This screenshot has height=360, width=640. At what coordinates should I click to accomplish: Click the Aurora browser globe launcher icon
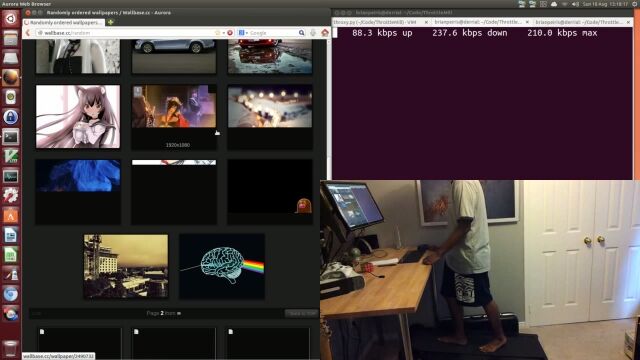[11, 78]
